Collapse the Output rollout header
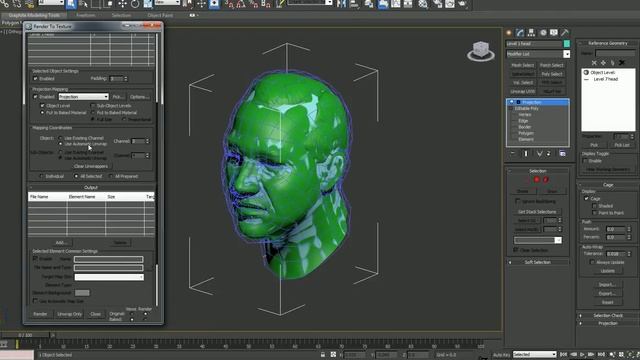Screen dimensions: 640x360 91,187
